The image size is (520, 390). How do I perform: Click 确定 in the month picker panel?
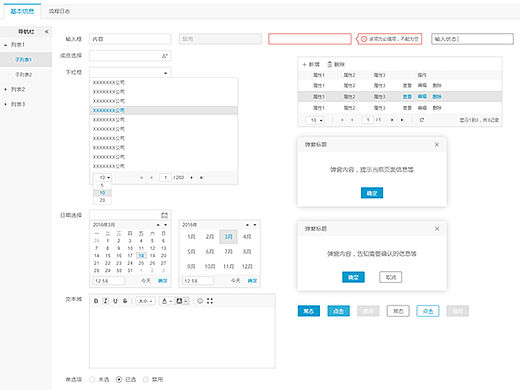click(x=252, y=281)
